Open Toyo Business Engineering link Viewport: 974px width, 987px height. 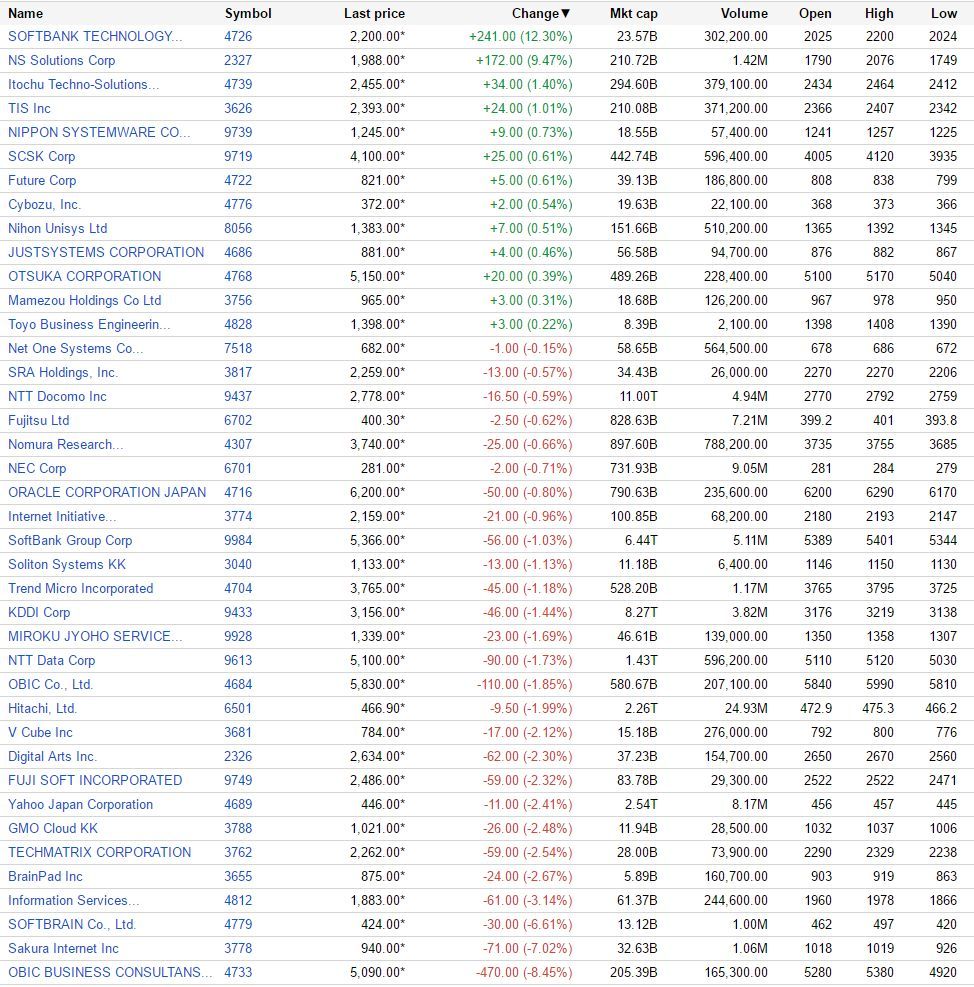pyautogui.click(x=89, y=324)
